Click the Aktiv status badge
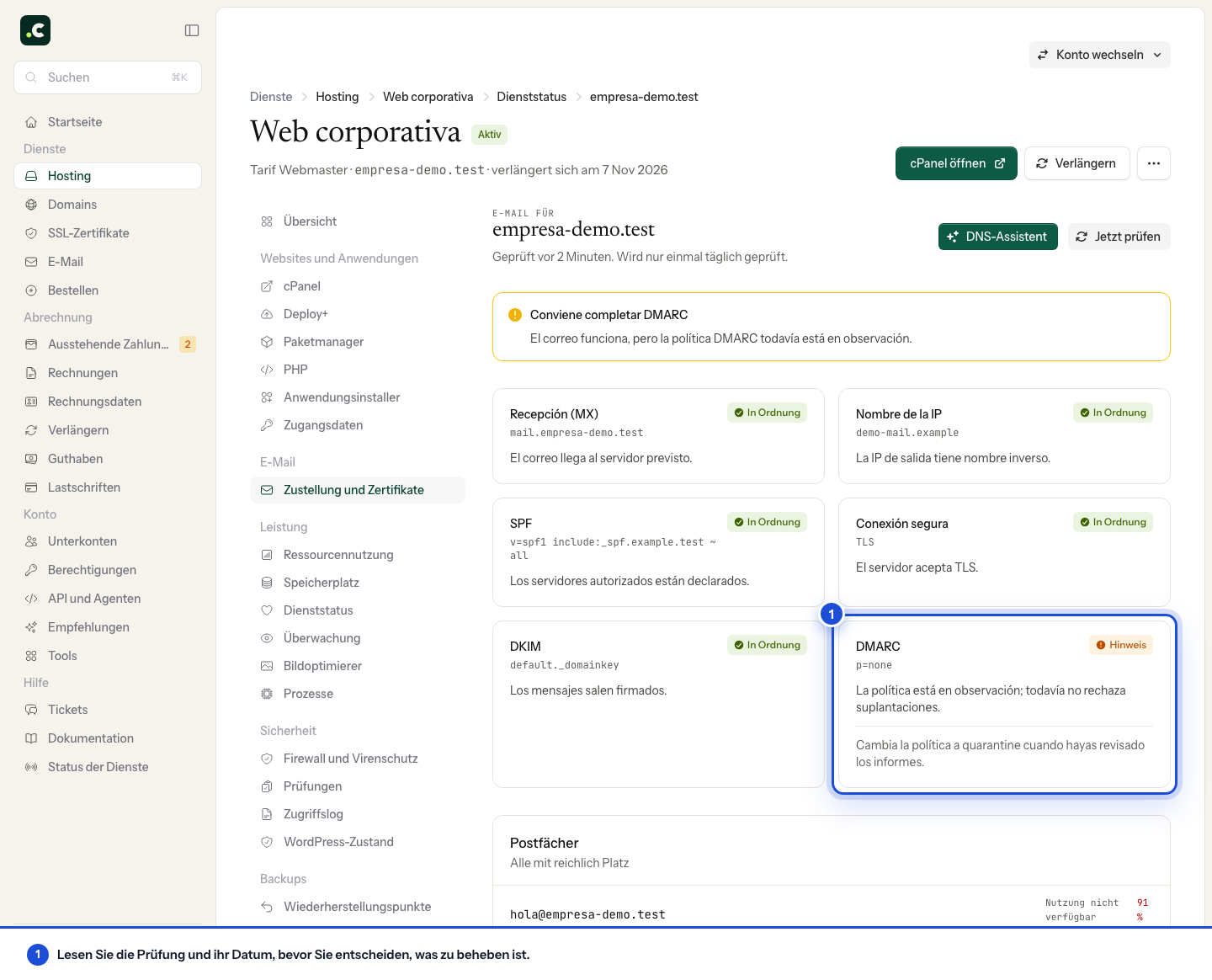This screenshot has height=980, width=1212. [x=489, y=135]
